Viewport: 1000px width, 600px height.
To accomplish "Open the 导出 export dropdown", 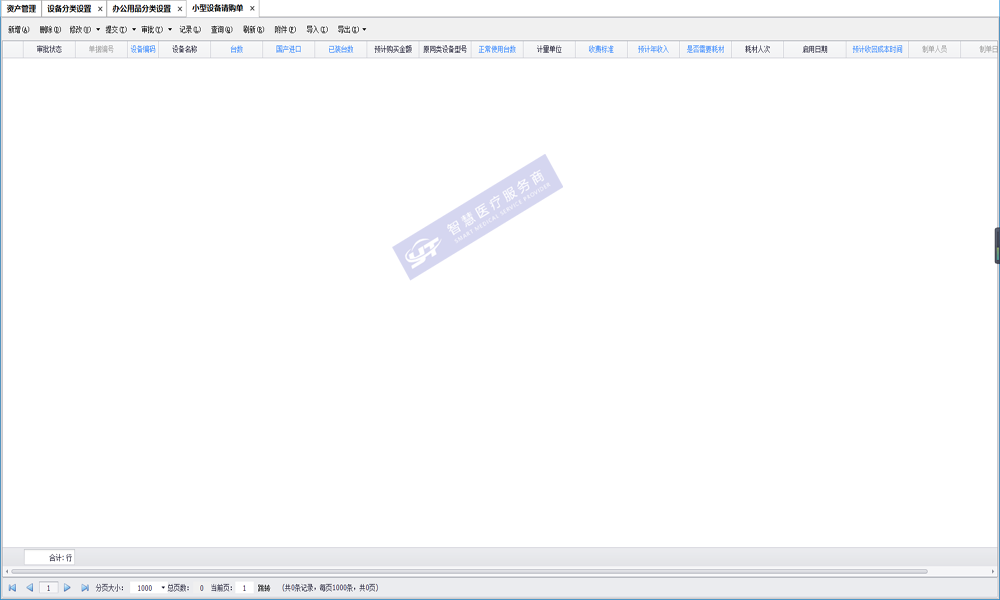I will tap(364, 30).
